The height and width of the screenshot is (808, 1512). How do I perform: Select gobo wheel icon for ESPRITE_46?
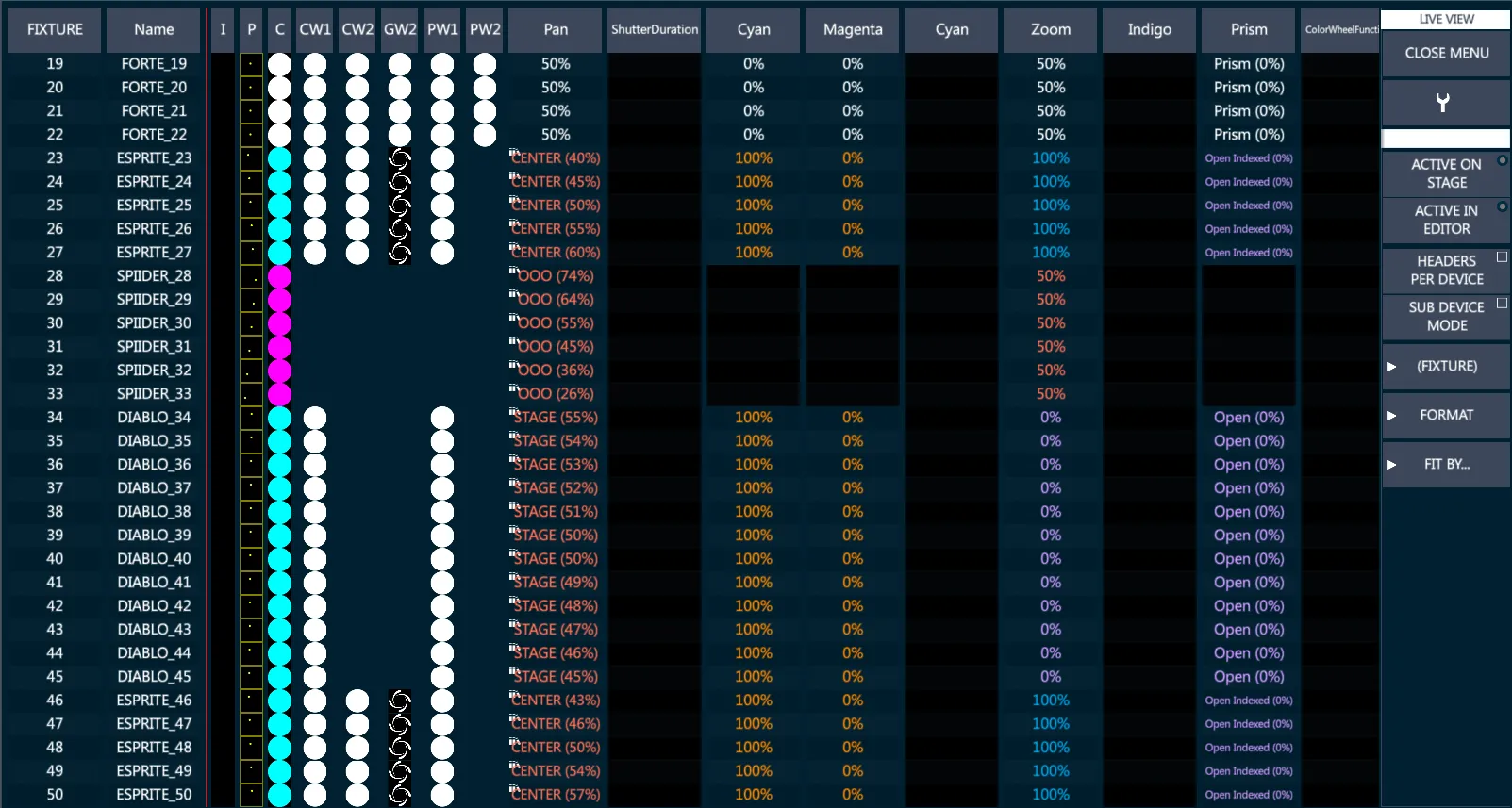tap(400, 701)
